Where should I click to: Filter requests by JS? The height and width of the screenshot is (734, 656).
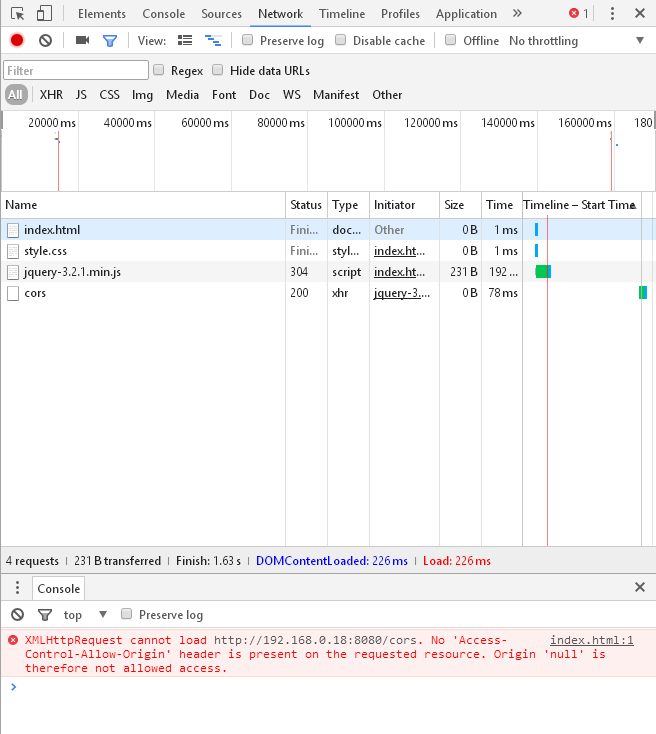coord(81,95)
